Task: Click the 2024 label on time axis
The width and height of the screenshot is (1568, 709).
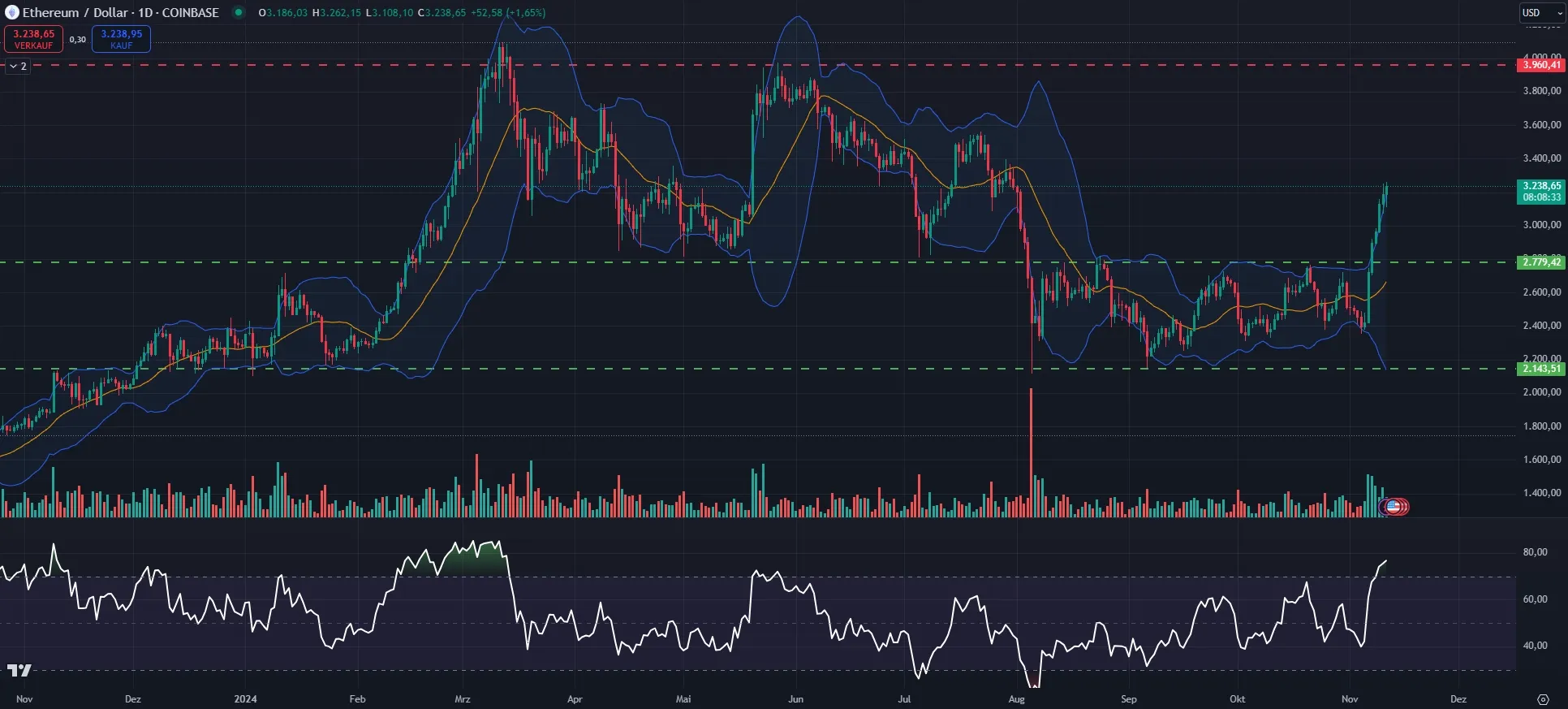Action: (x=245, y=699)
